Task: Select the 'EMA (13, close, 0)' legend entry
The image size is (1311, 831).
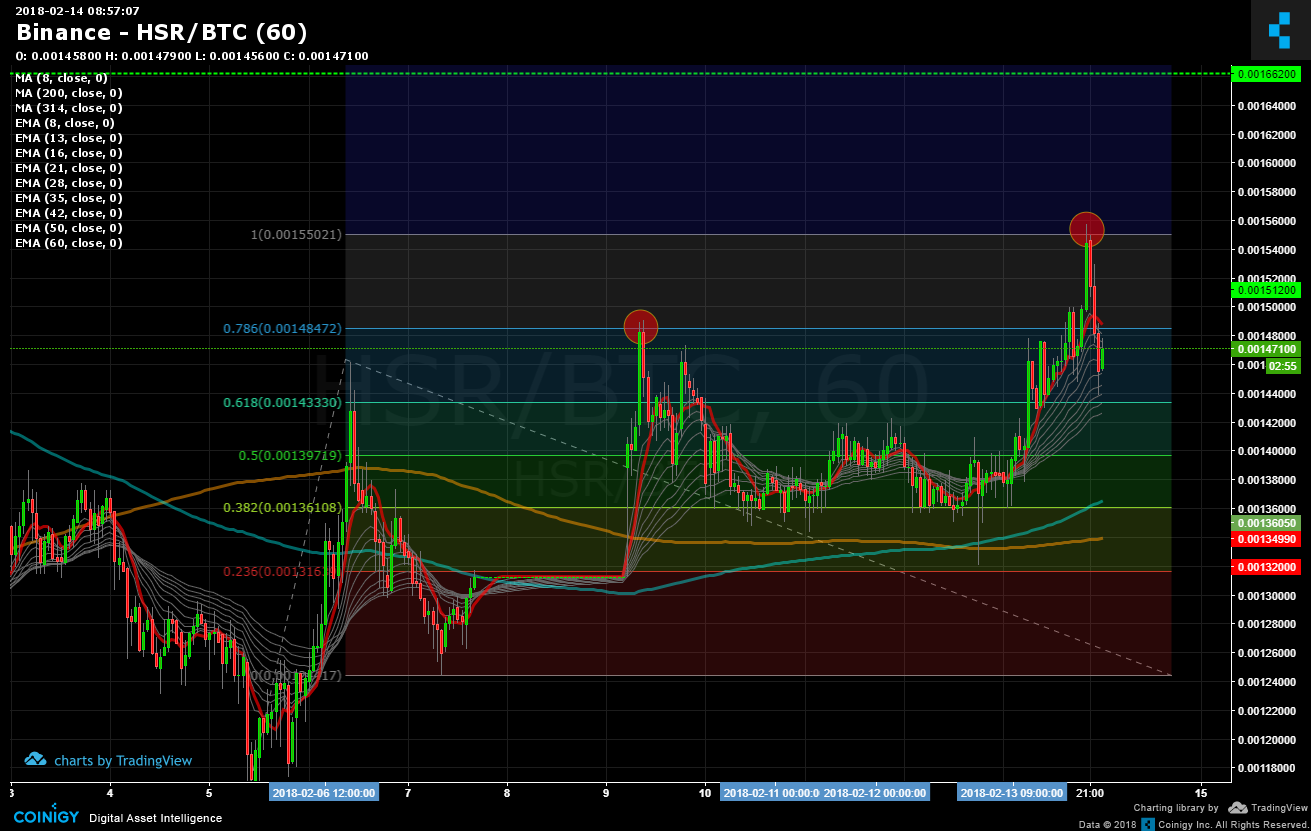Action: pyautogui.click(x=69, y=137)
